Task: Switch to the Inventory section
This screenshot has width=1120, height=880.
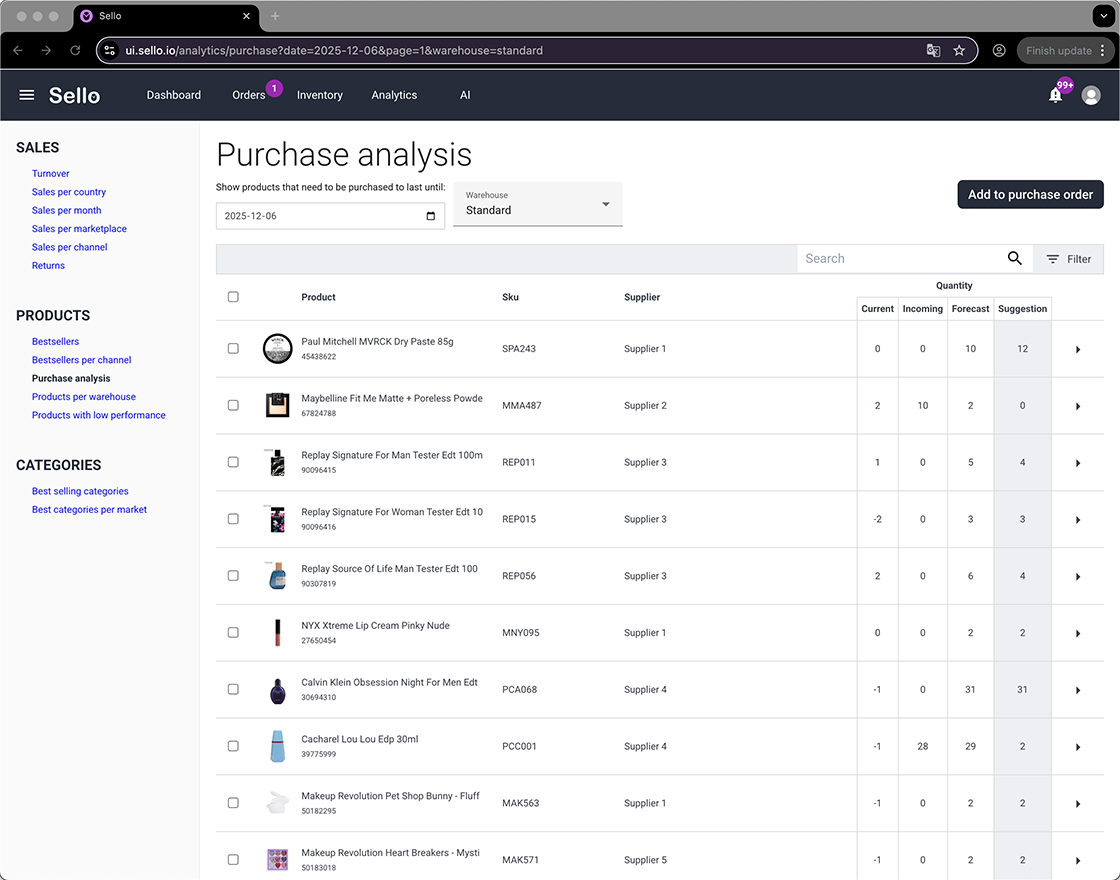Action: (x=319, y=95)
